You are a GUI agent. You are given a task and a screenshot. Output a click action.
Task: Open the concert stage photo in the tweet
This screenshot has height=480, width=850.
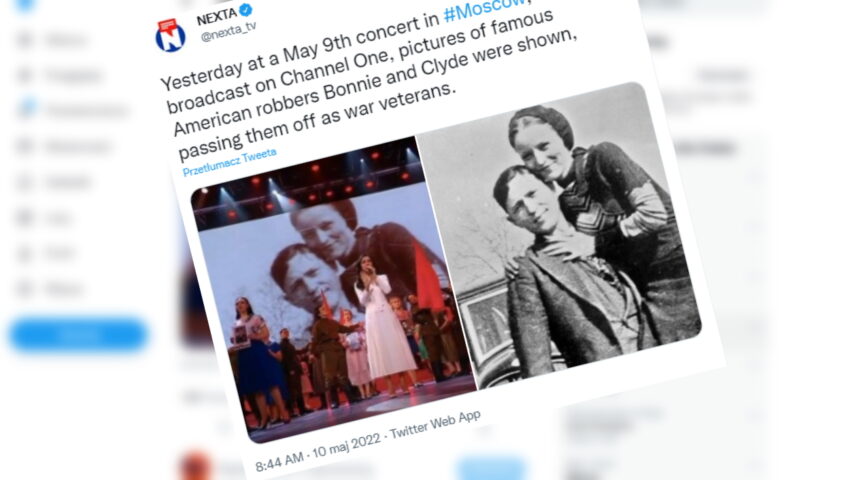333,291
